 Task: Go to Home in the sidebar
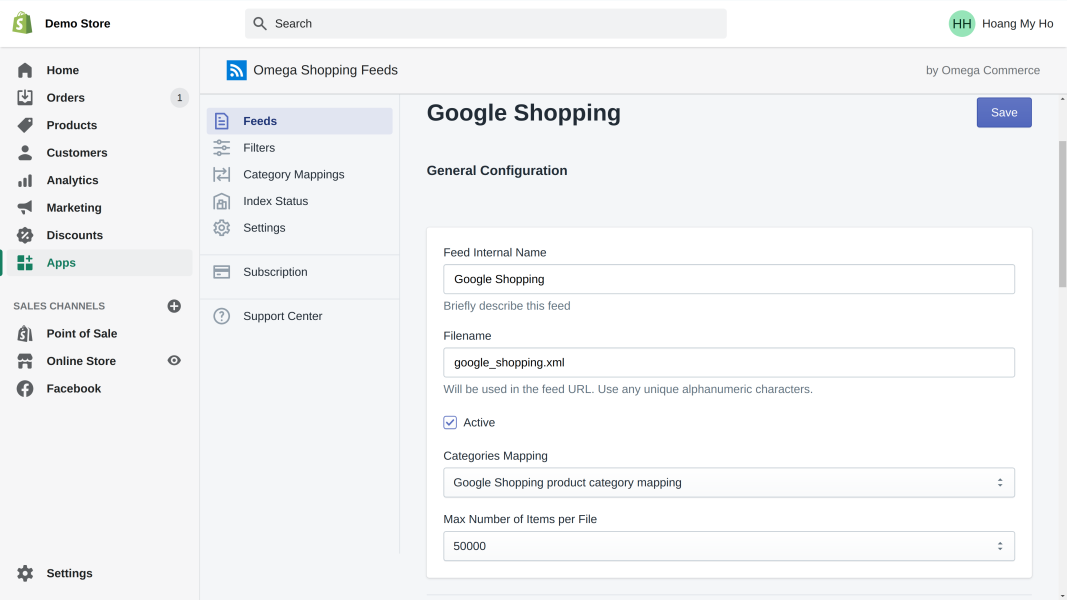coord(63,70)
